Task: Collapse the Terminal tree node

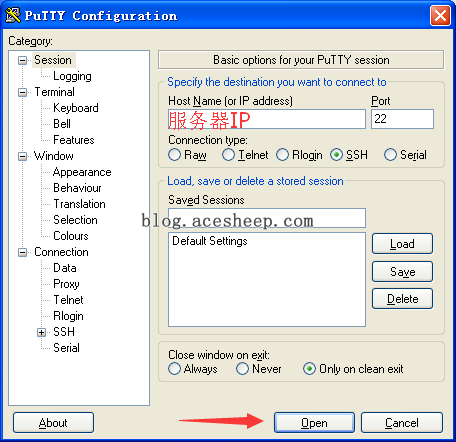Action: 22,92
